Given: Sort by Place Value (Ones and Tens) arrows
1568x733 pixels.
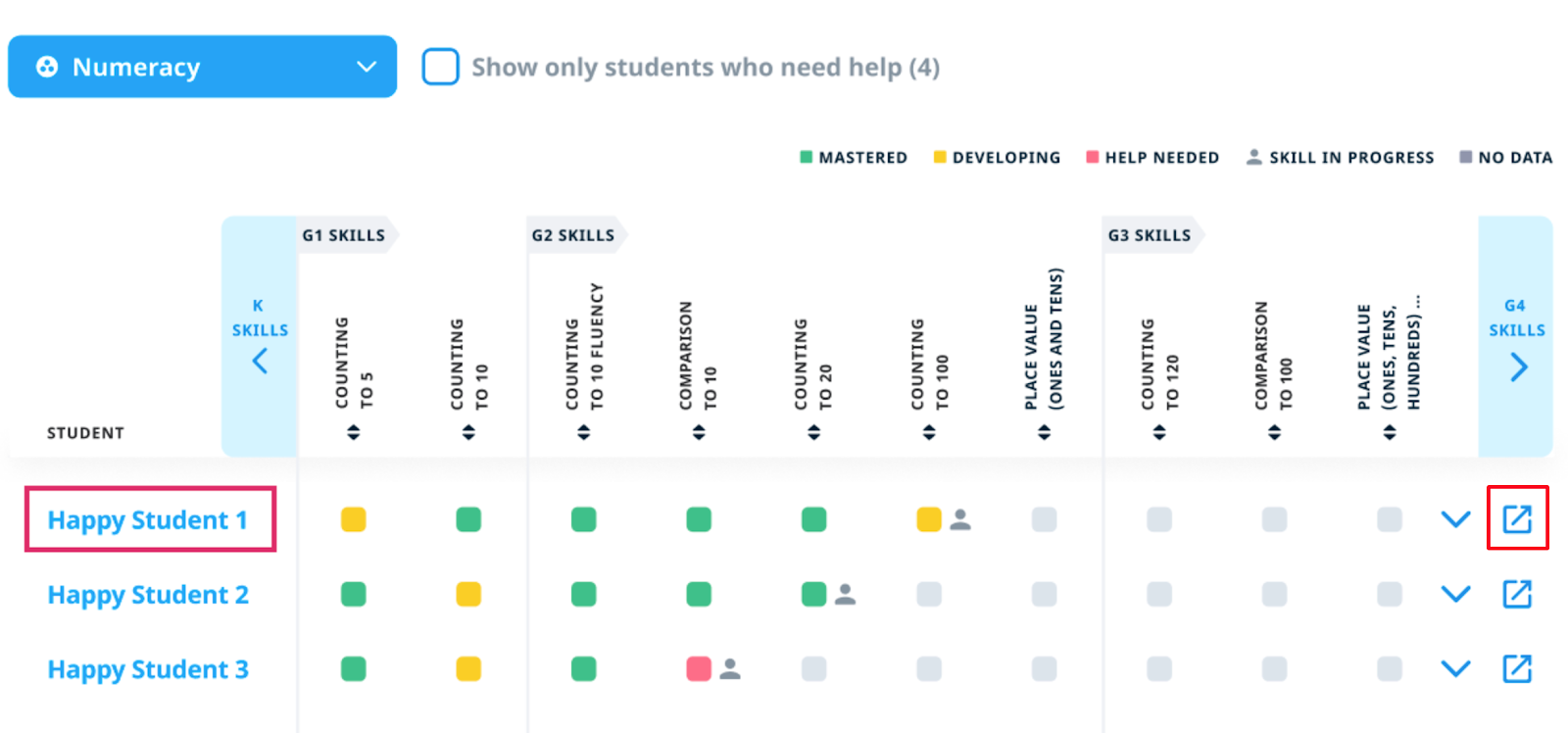Looking at the screenshot, I should pos(1045,432).
